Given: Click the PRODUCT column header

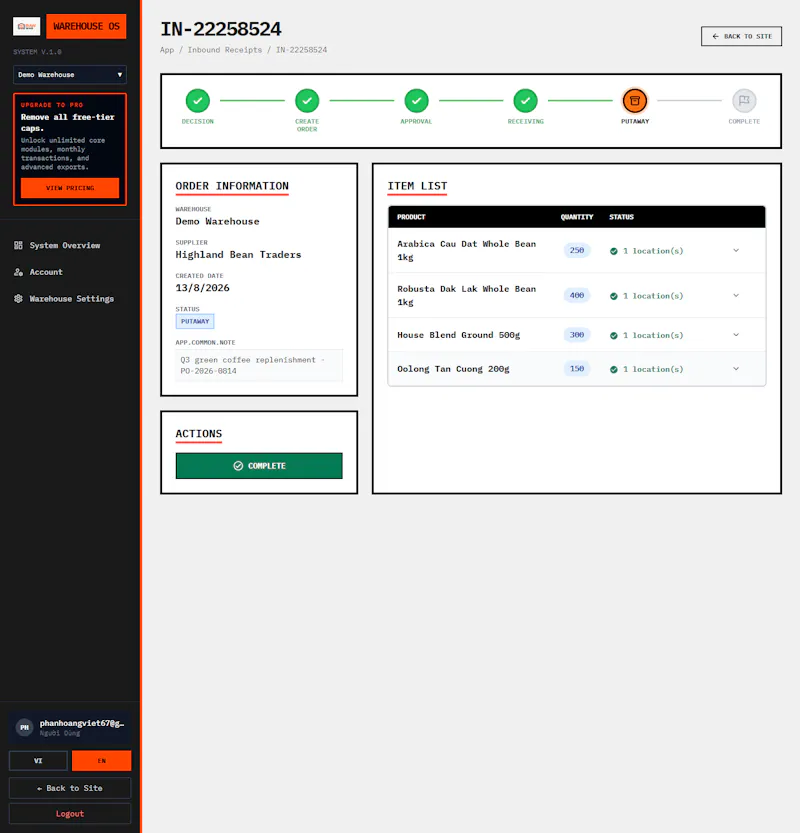Looking at the screenshot, I should [411, 217].
